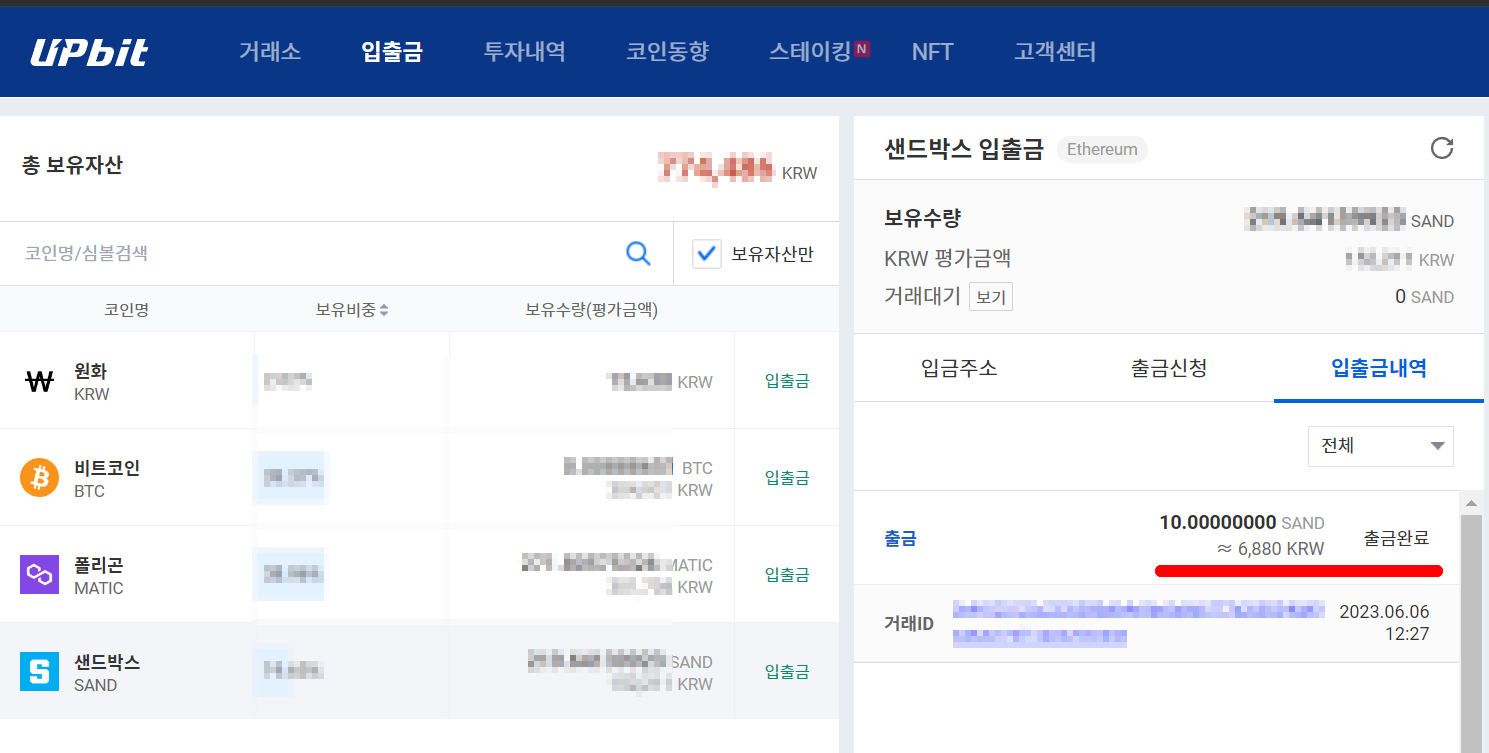Select the 원화 KRW row name
This screenshot has width=1489, height=753.
pyautogui.click(x=92, y=382)
